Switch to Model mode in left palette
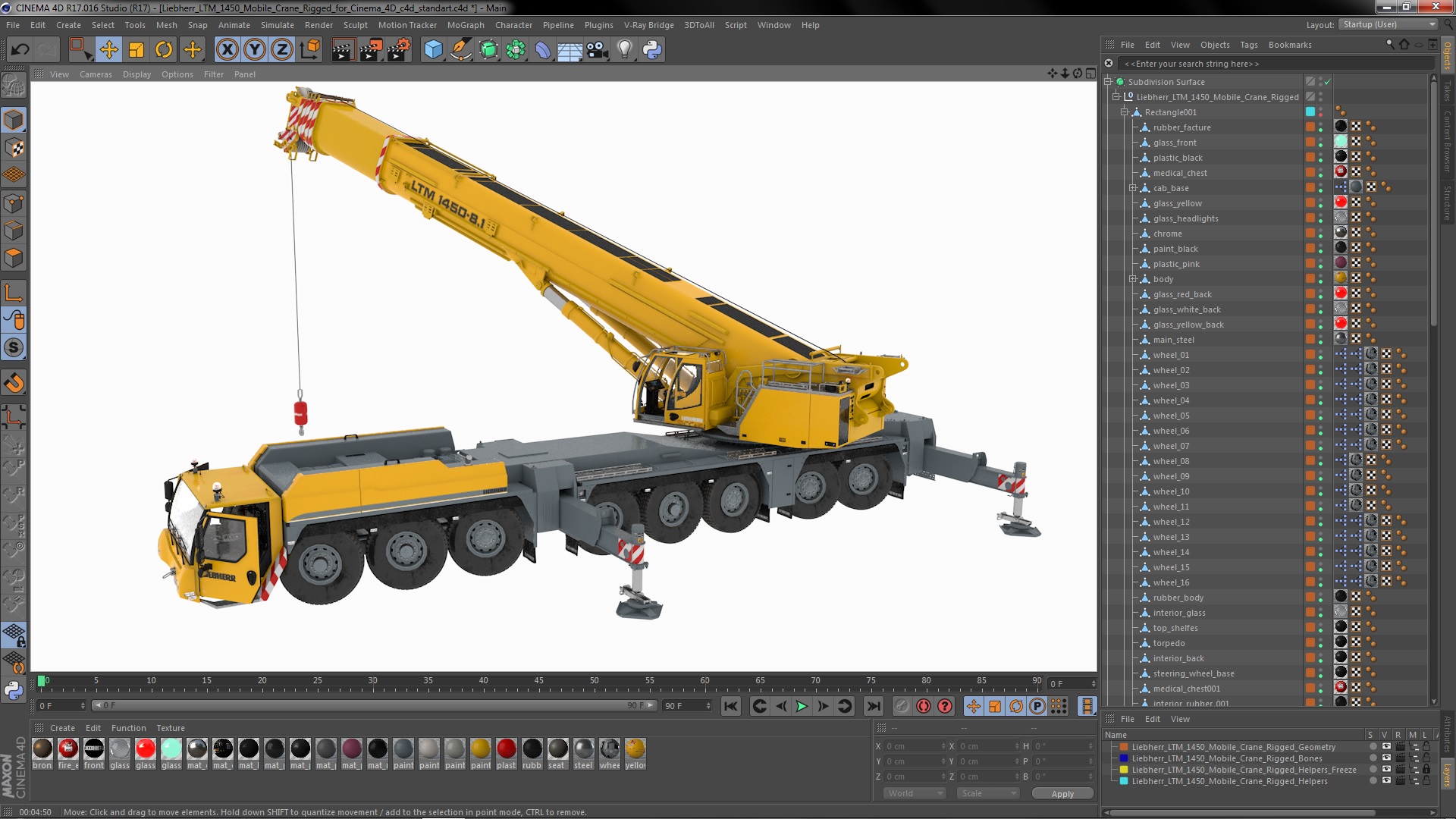The image size is (1456, 819). point(14,120)
